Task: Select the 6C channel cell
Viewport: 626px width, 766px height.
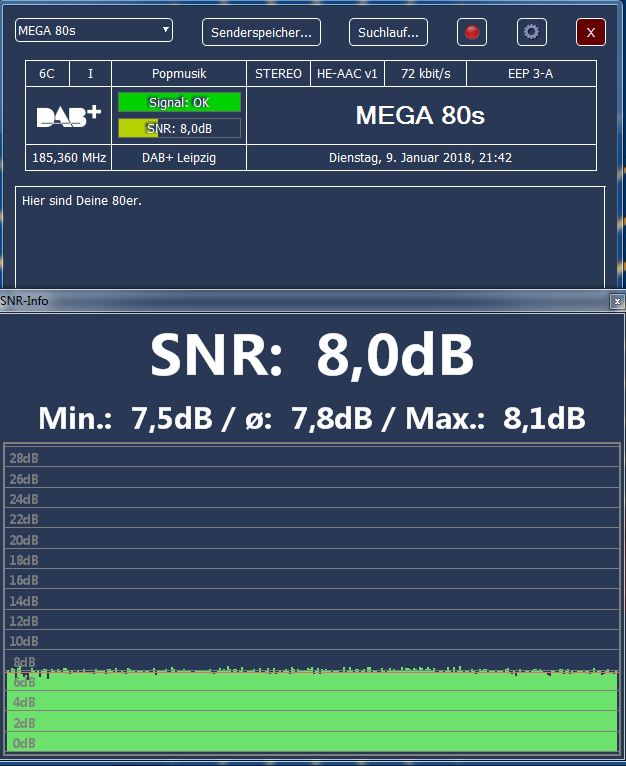Action: coord(47,74)
